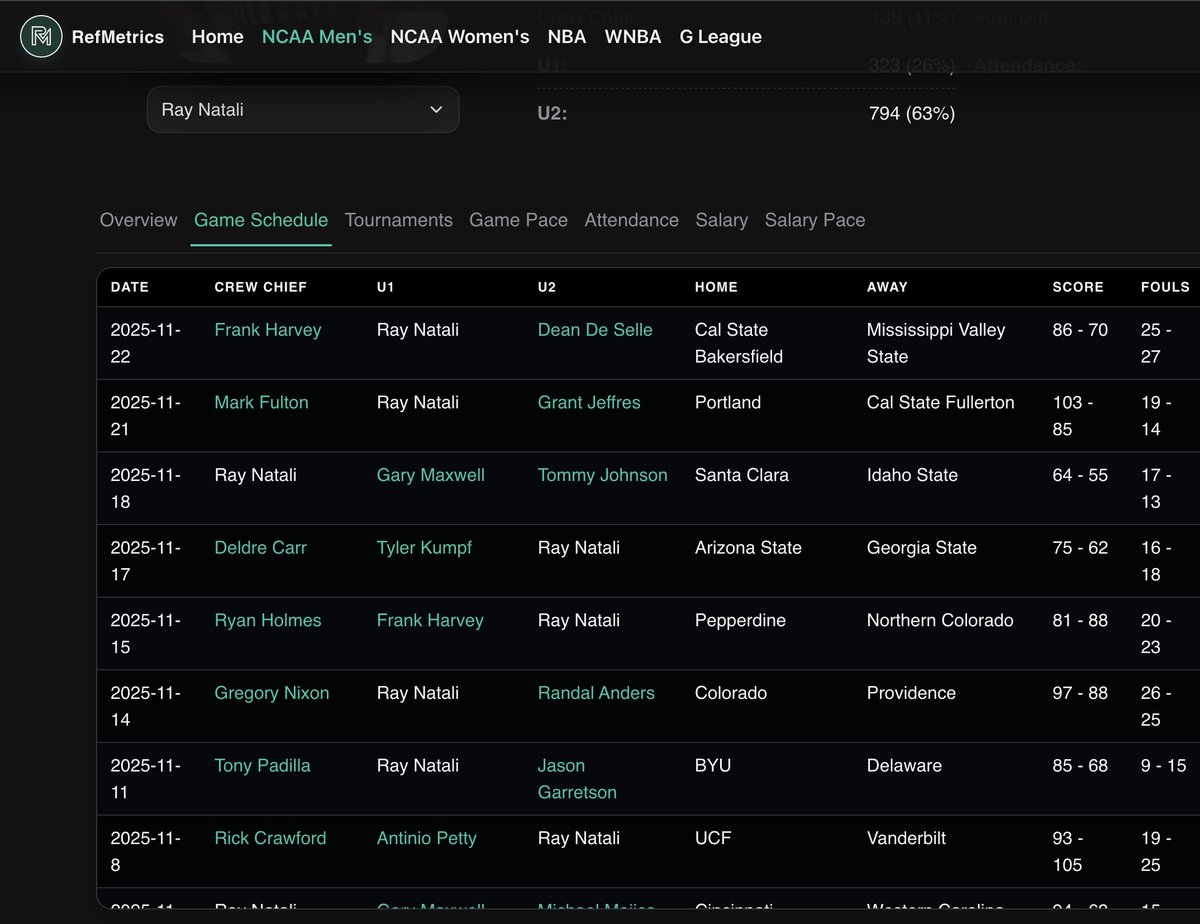Click the Santa Clara home cell
The image size is (1200, 924).
tap(742, 475)
